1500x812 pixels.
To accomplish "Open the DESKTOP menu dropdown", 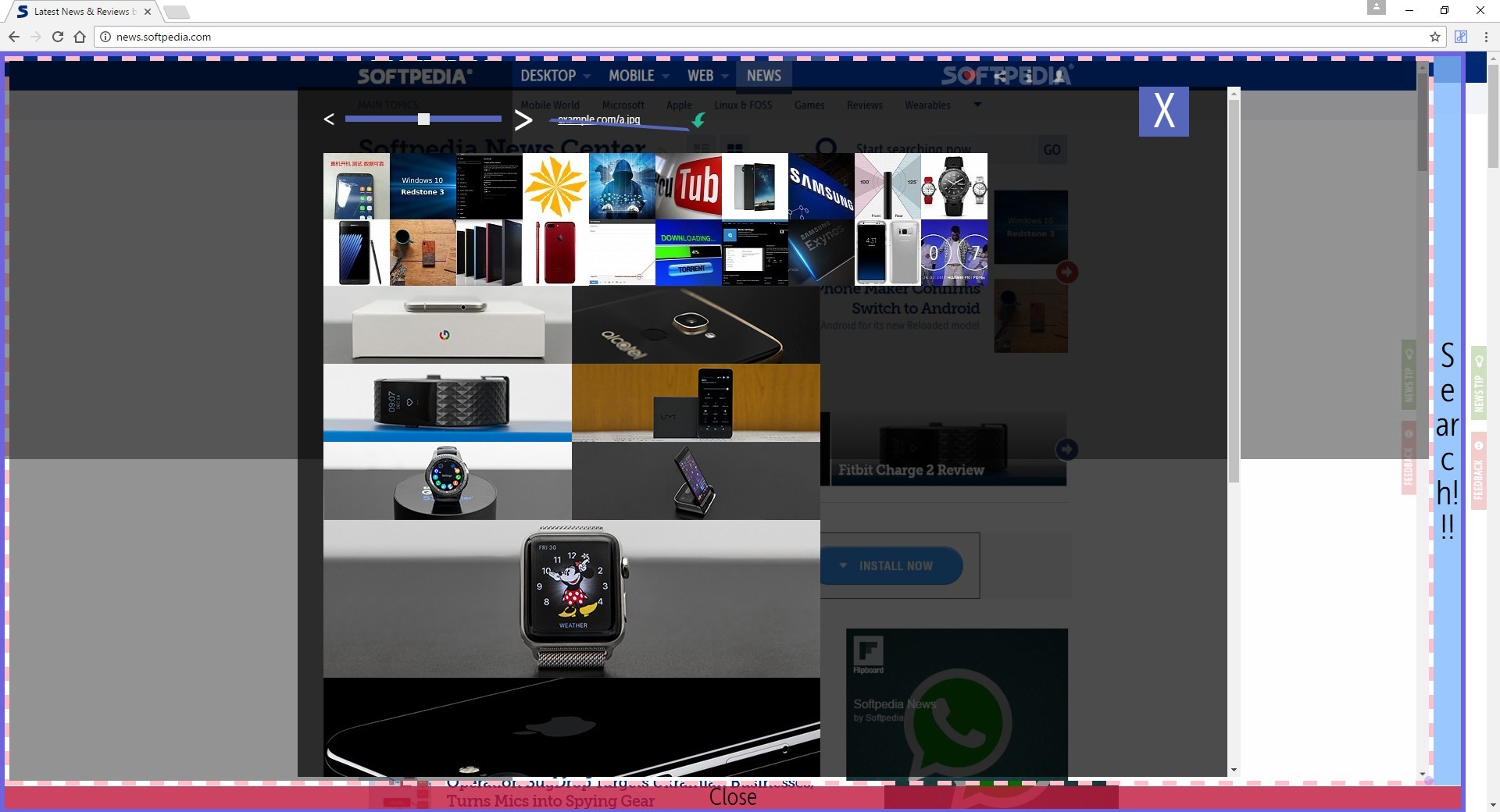I will point(555,76).
